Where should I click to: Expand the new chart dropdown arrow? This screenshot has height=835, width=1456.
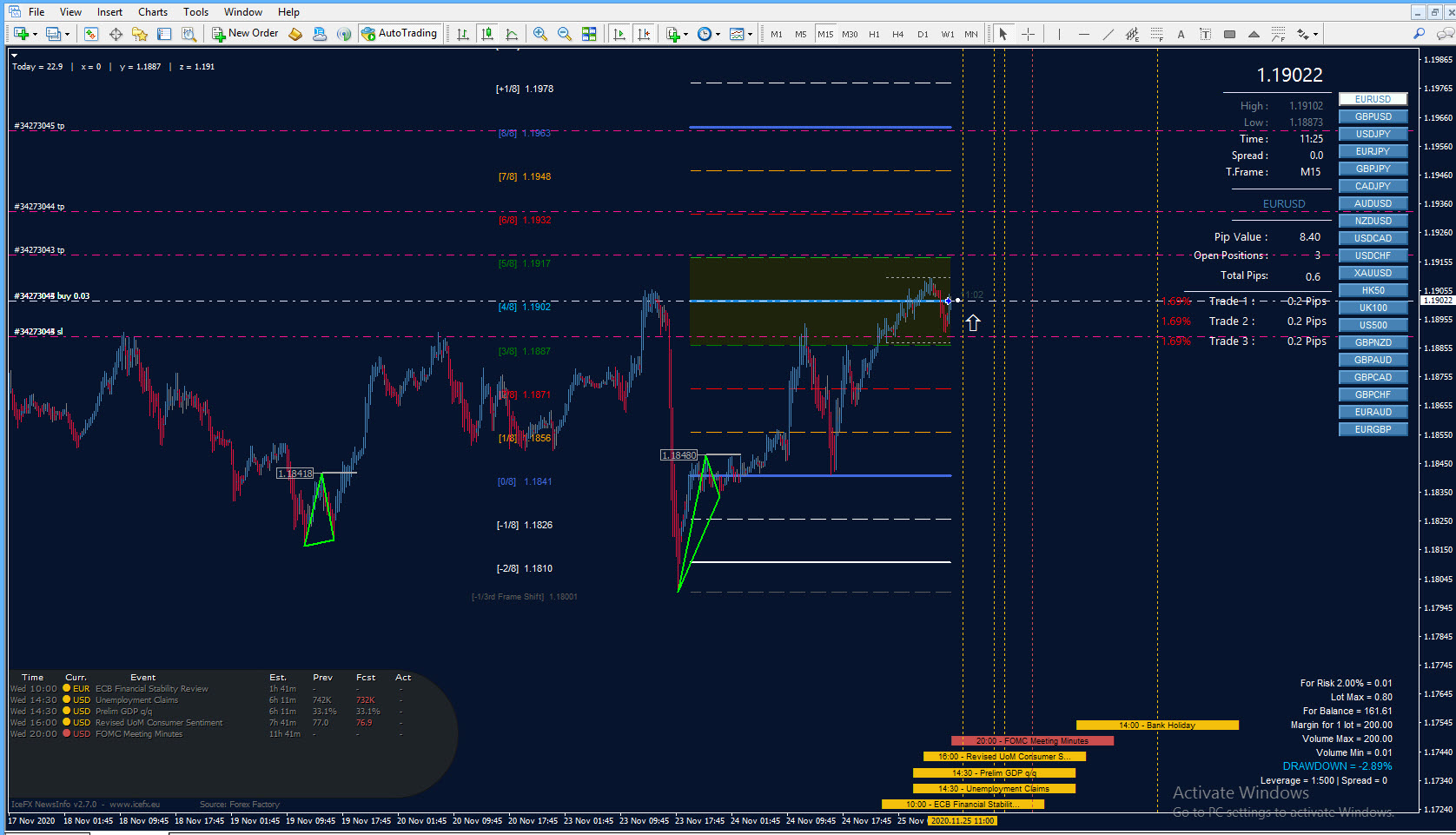point(35,35)
